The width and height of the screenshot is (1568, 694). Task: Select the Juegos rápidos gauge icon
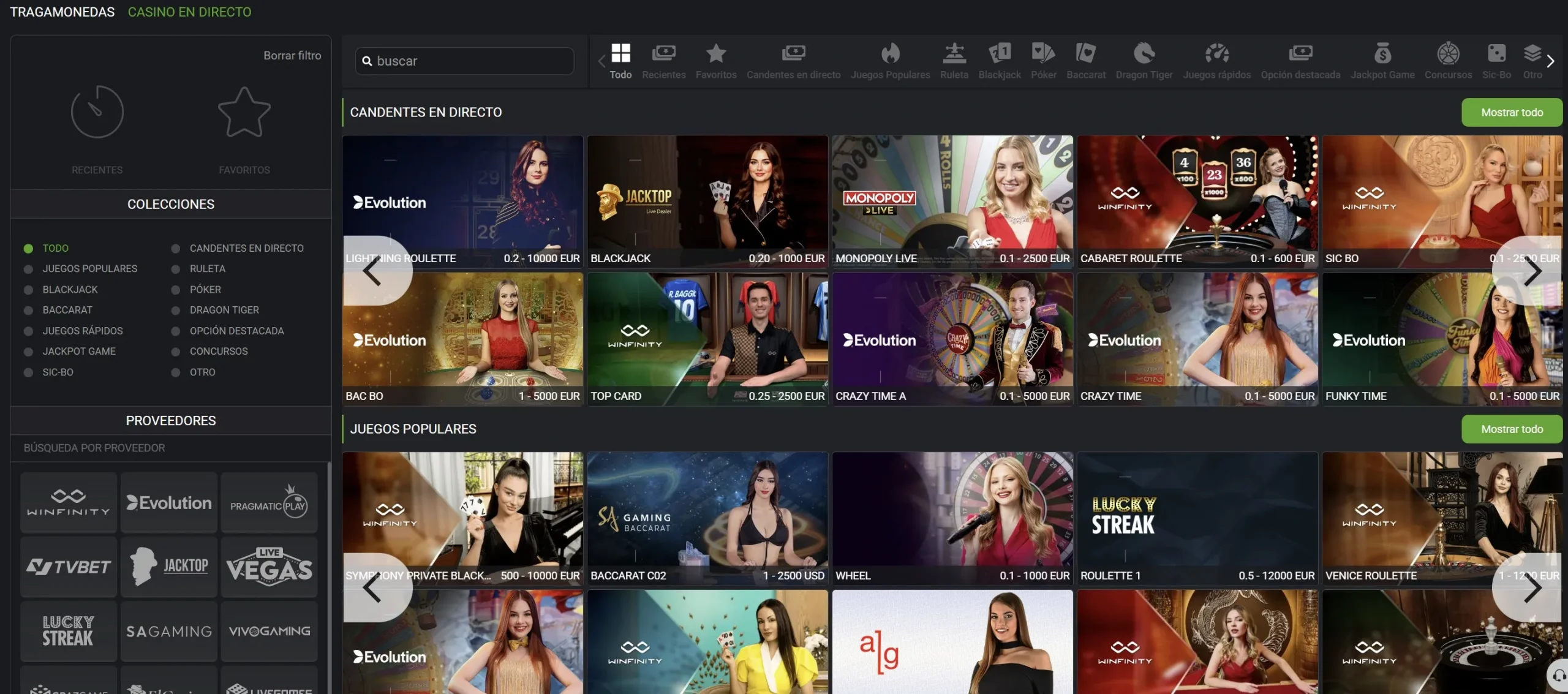[x=1216, y=53]
